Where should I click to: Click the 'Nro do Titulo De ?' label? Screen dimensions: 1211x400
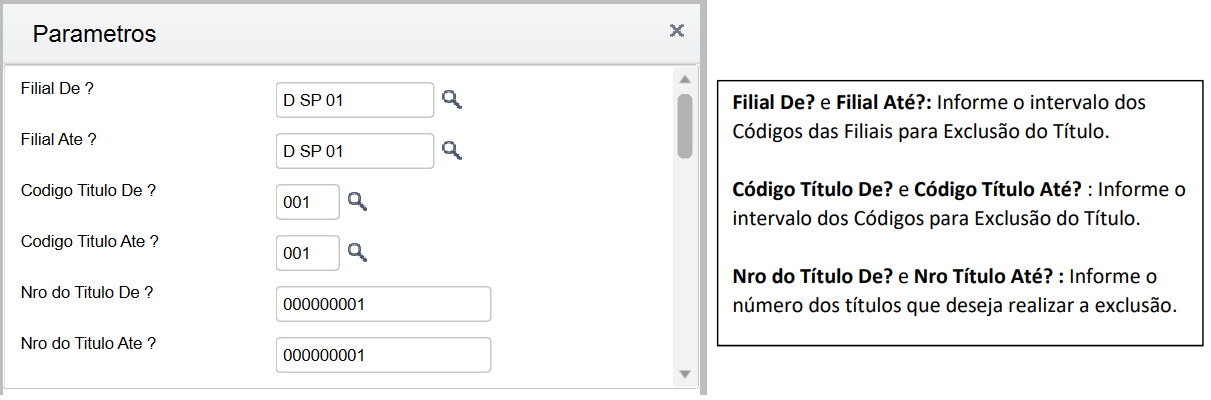click(x=86, y=292)
